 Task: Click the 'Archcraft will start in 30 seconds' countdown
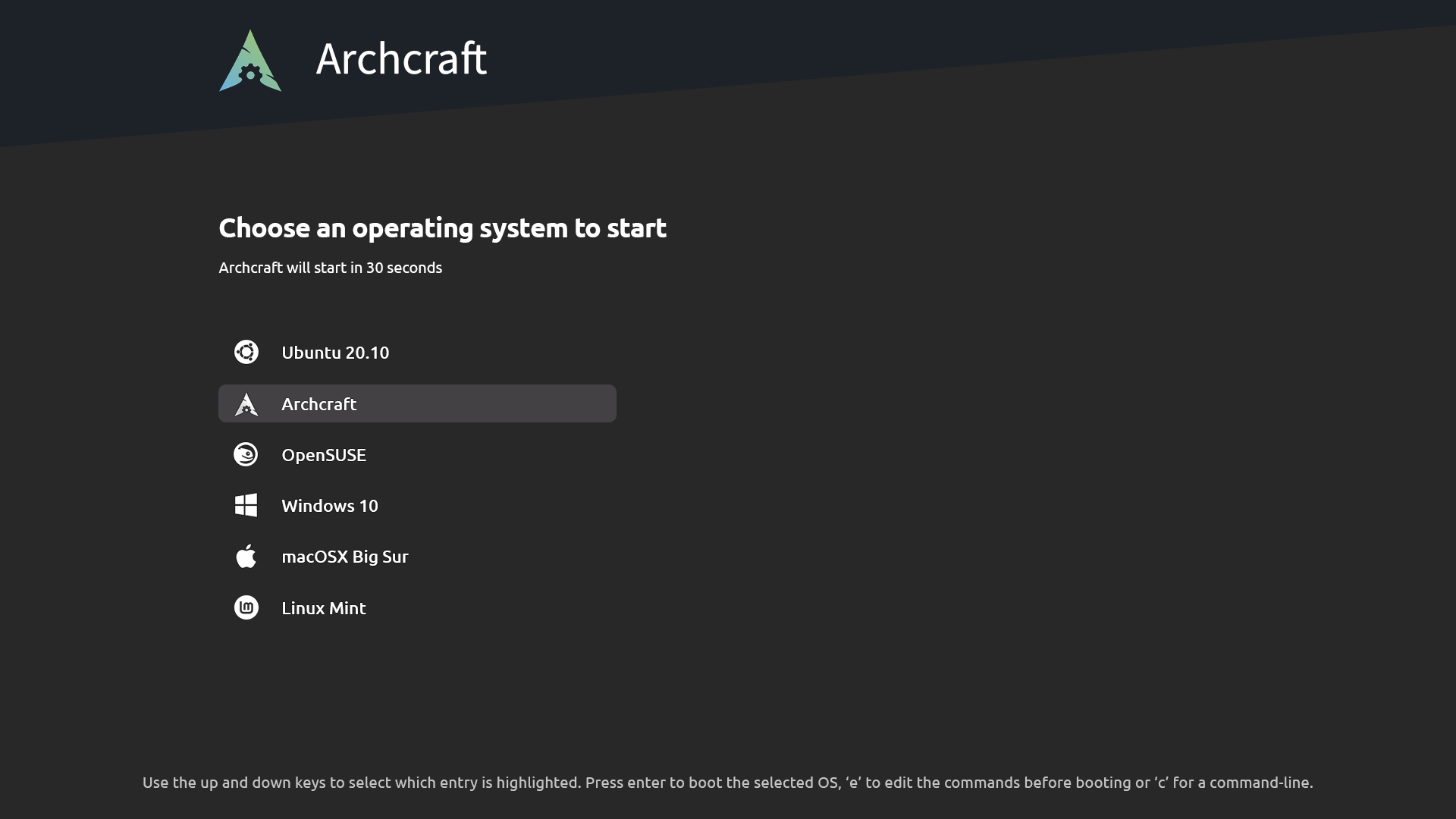tap(330, 268)
